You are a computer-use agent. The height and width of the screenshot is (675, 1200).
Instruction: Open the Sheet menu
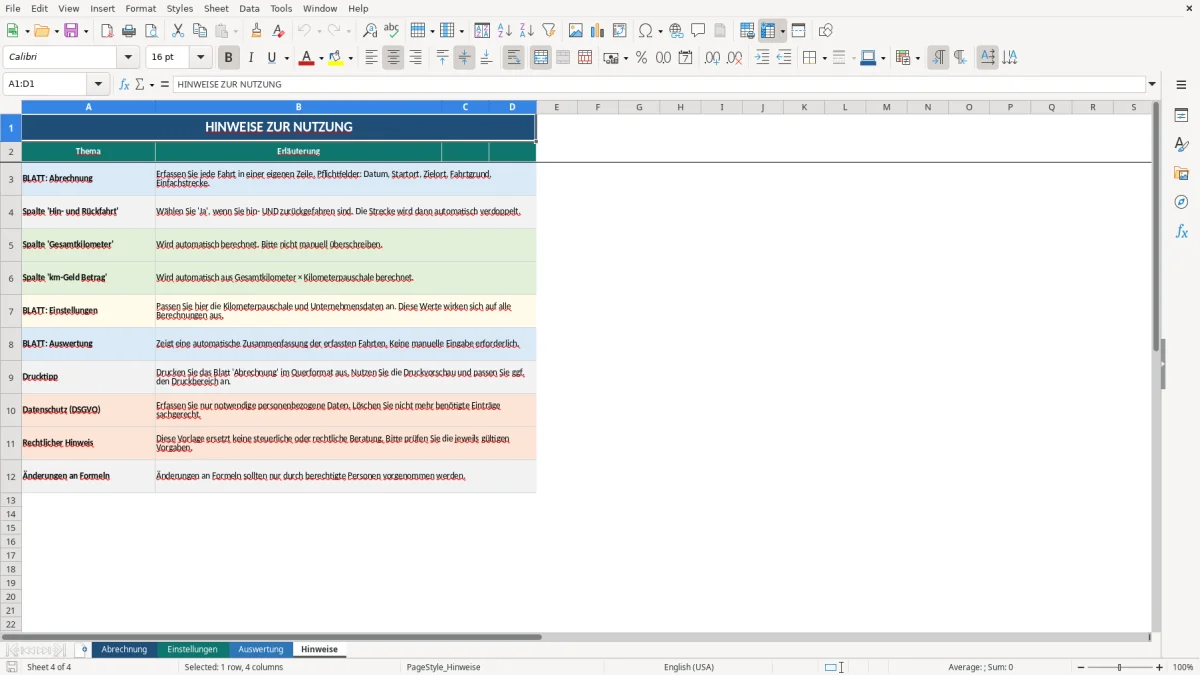216,8
